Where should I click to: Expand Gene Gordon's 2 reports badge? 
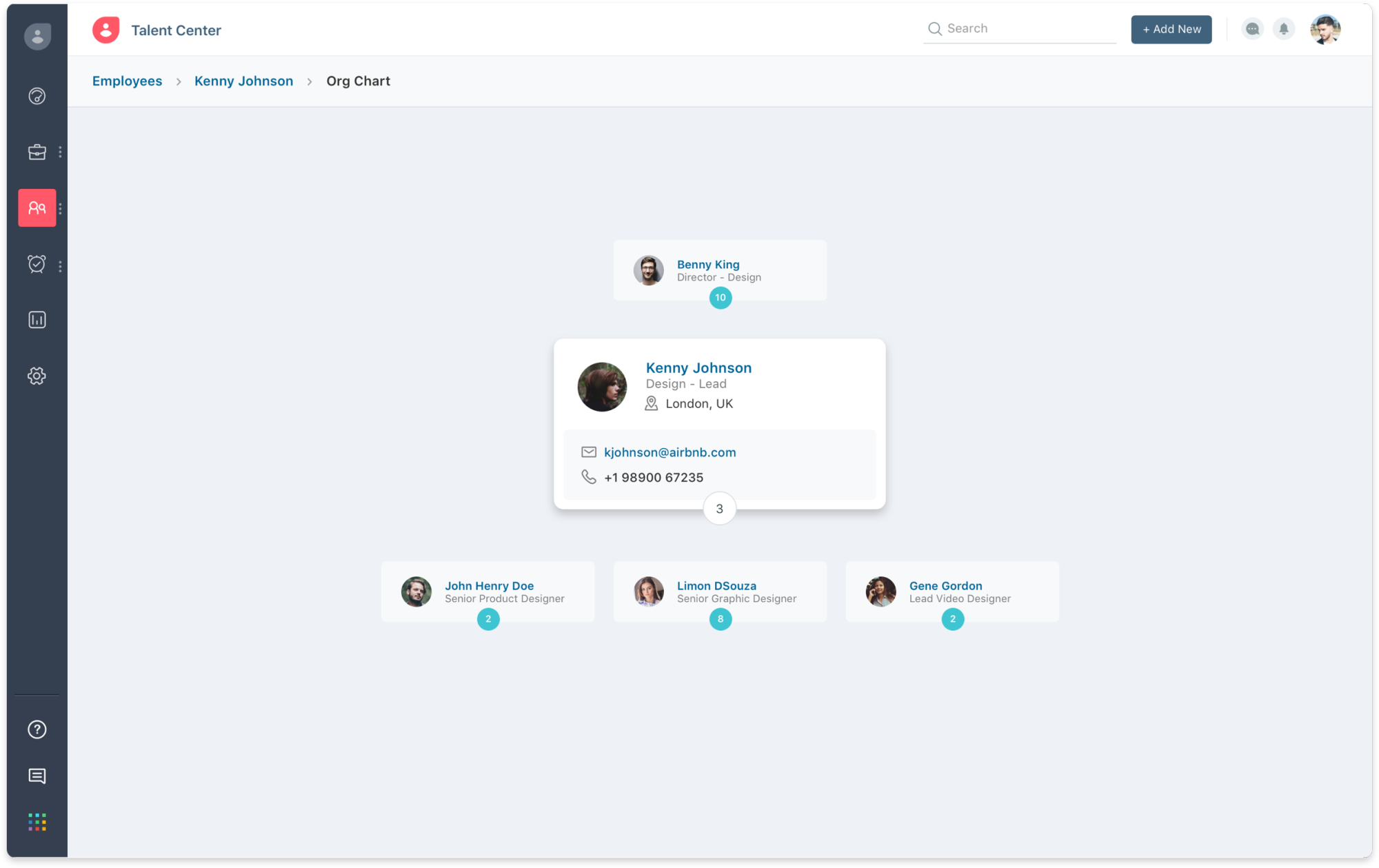pyautogui.click(x=953, y=619)
